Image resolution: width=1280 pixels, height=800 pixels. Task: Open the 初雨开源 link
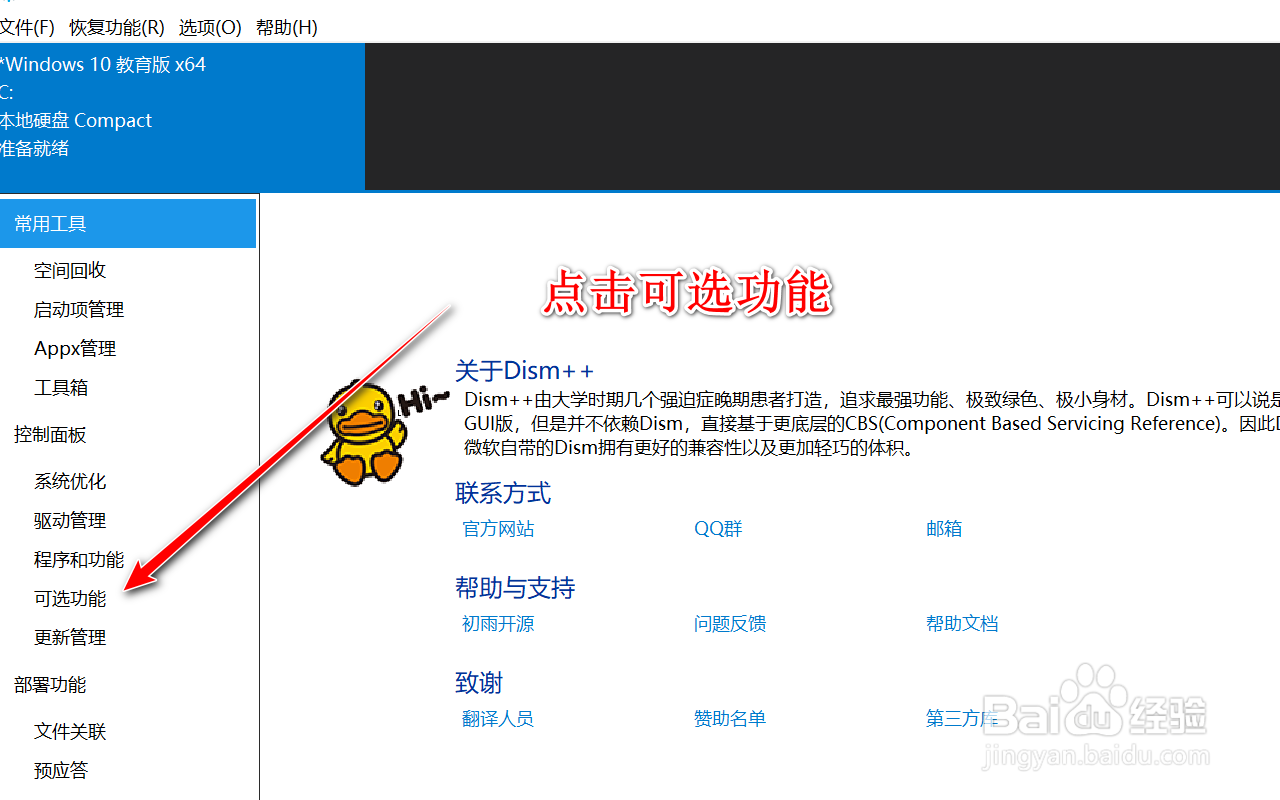498,623
